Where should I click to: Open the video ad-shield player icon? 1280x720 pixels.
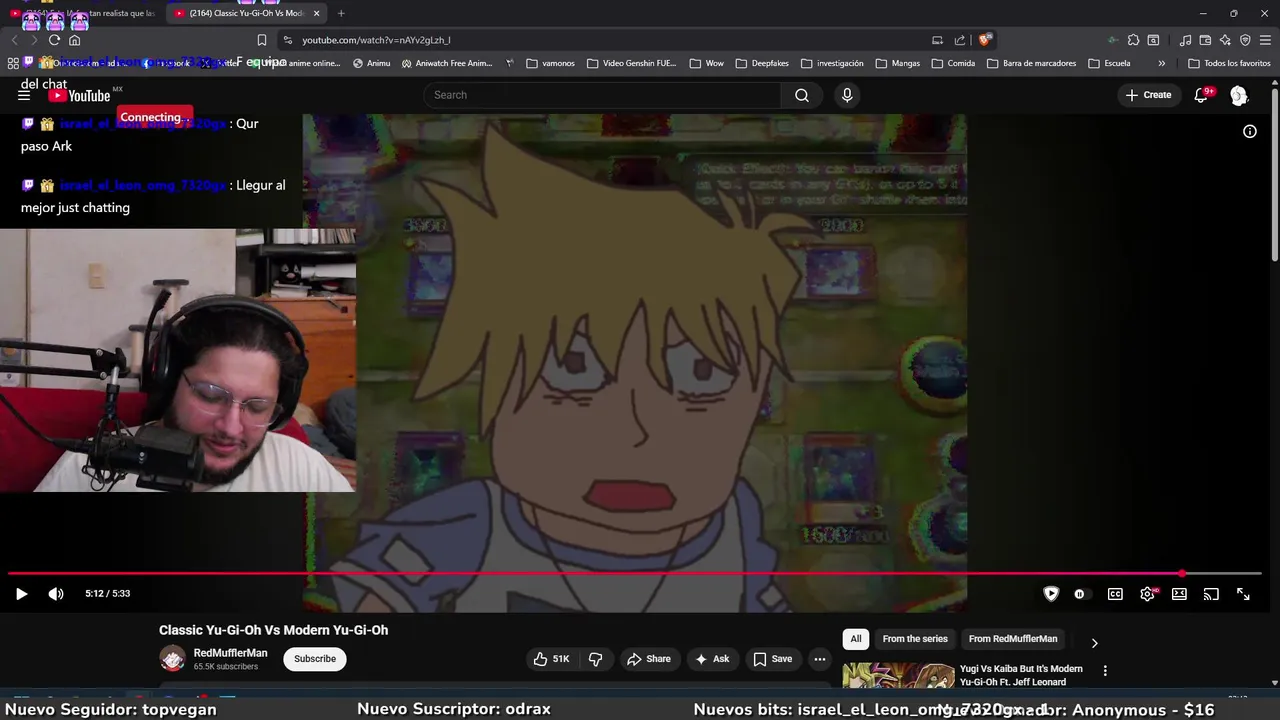tap(1051, 594)
